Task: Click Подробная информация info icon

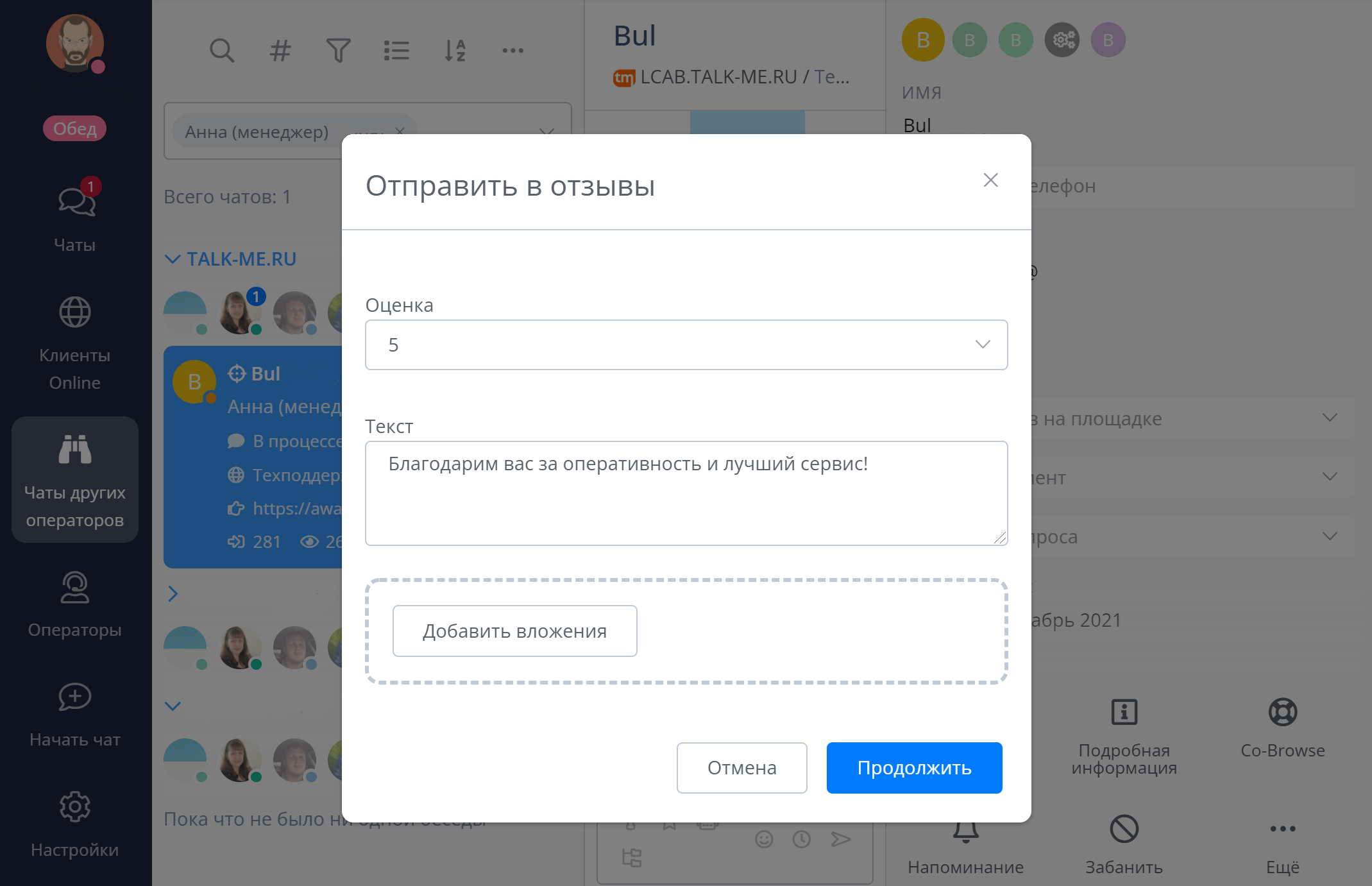Action: (1124, 712)
